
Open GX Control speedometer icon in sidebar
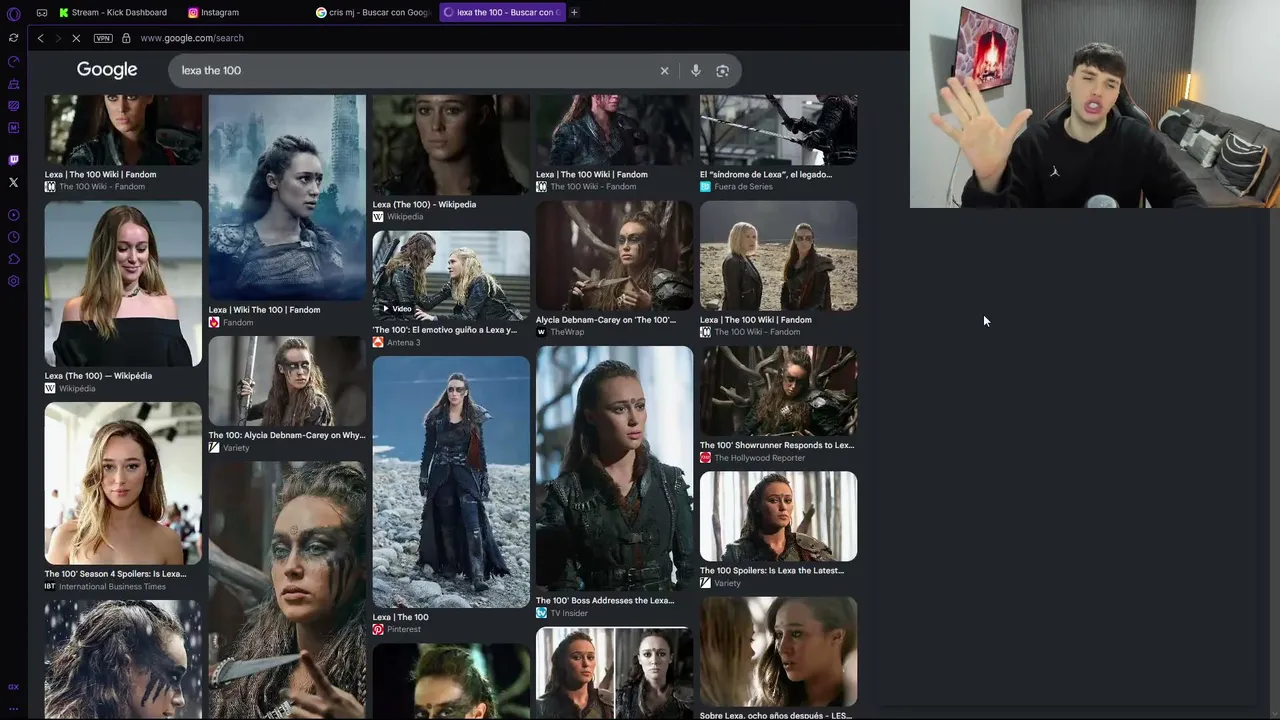point(13,61)
